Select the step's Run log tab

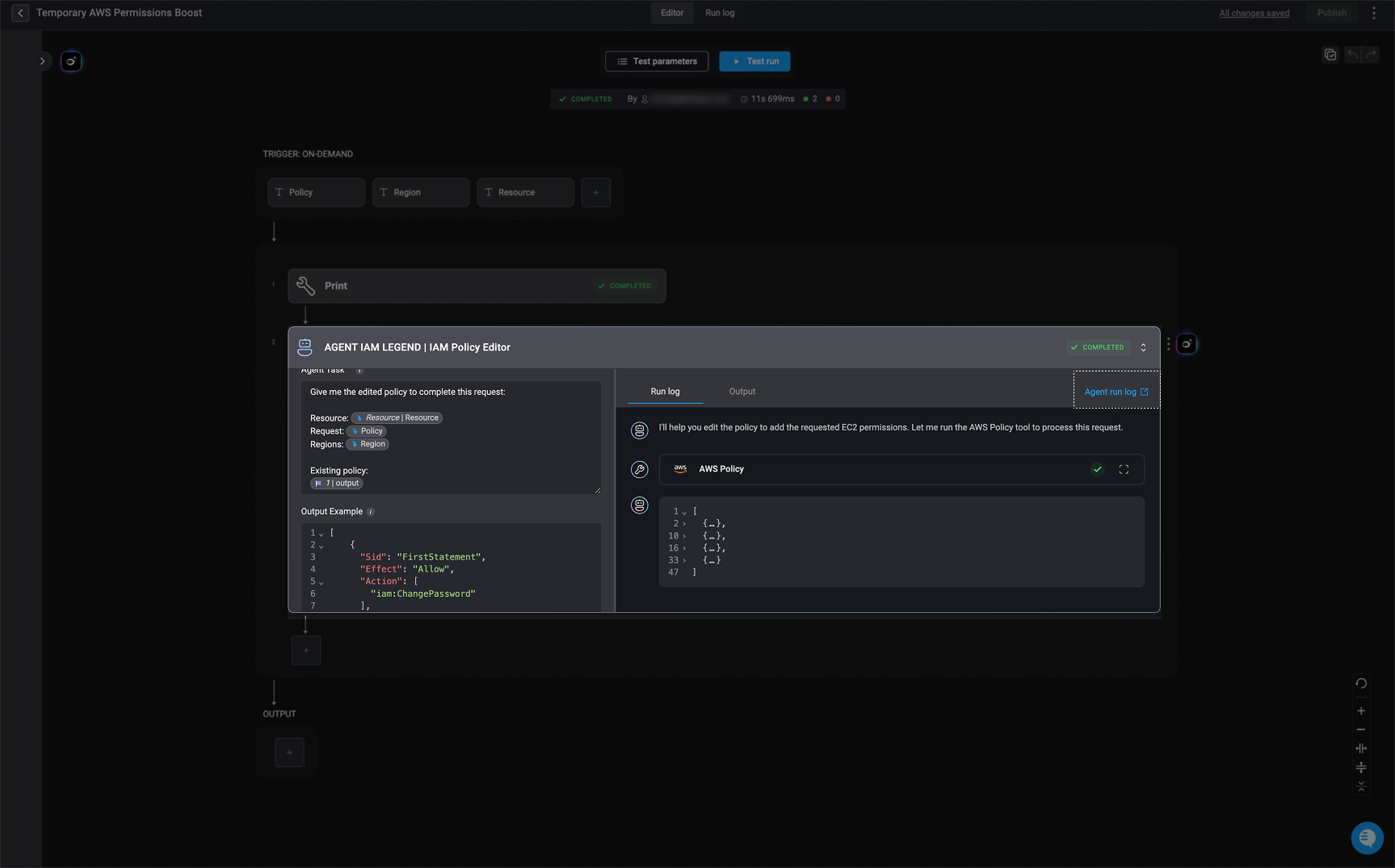pos(665,392)
